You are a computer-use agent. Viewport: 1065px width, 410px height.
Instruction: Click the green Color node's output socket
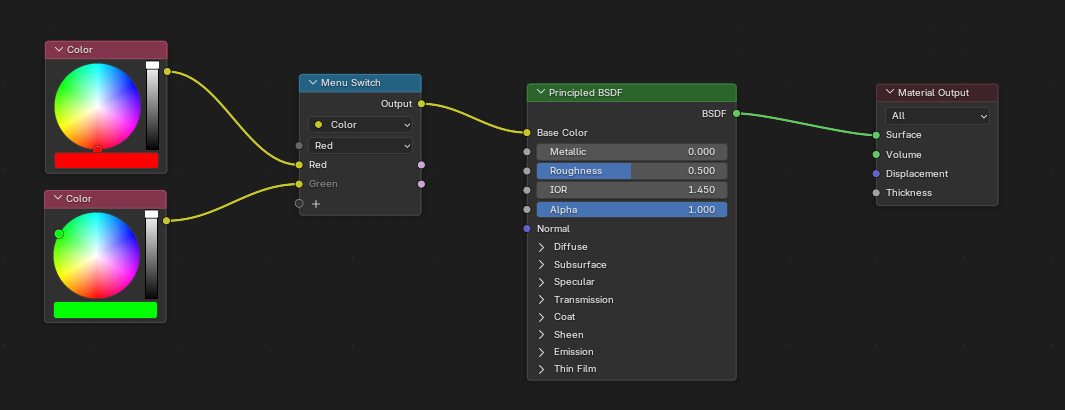pos(166,221)
